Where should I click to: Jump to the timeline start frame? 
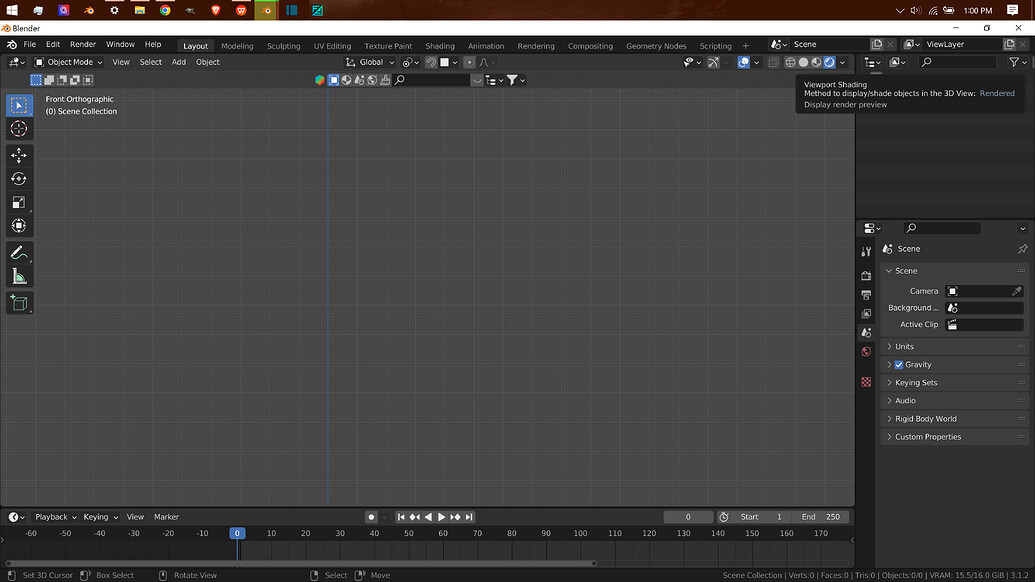pyautogui.click(x=401, y=517)
